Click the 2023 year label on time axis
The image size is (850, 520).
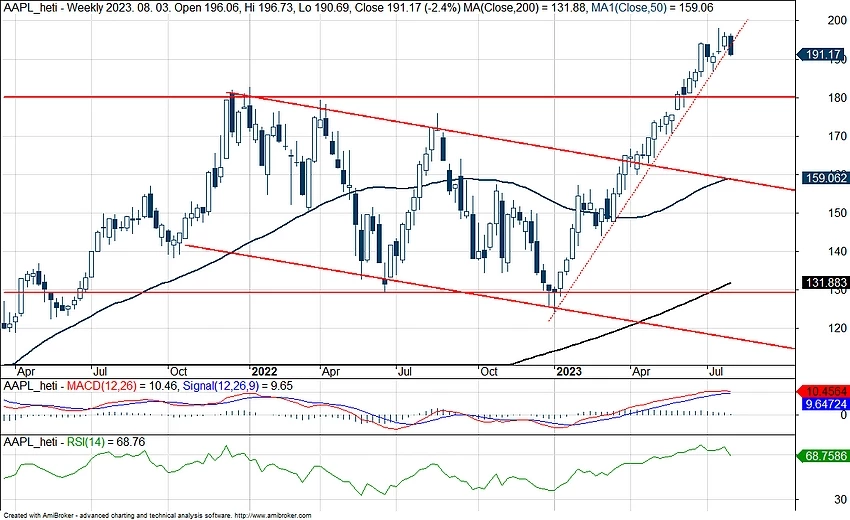point(569,371)
